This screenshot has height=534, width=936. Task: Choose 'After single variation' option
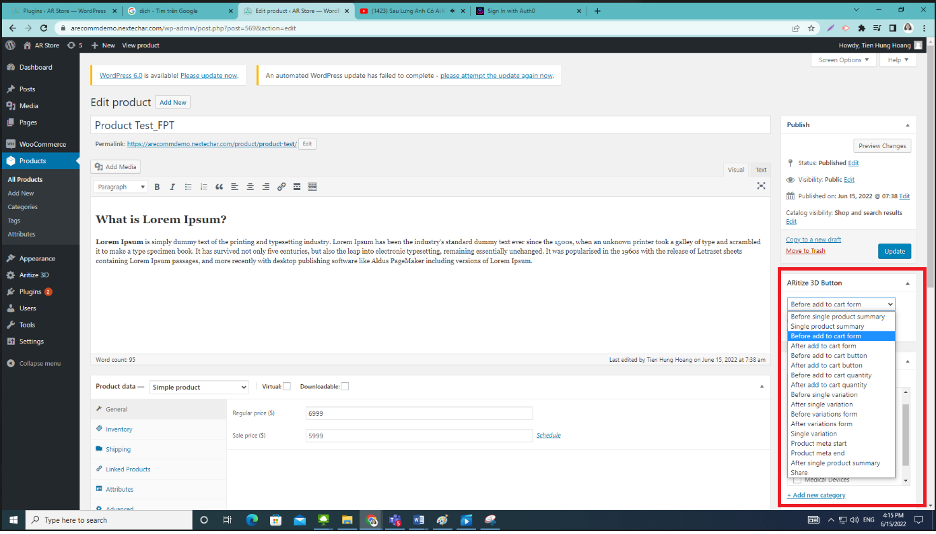click(842, 405)
